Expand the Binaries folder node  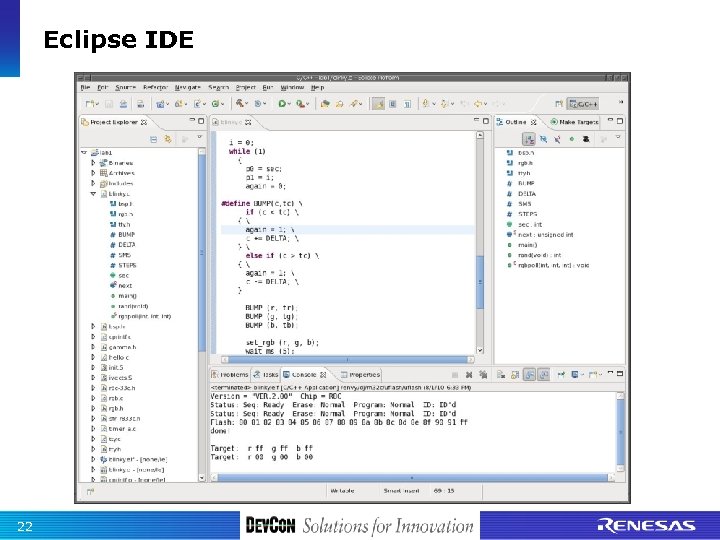tap(93, 163)
